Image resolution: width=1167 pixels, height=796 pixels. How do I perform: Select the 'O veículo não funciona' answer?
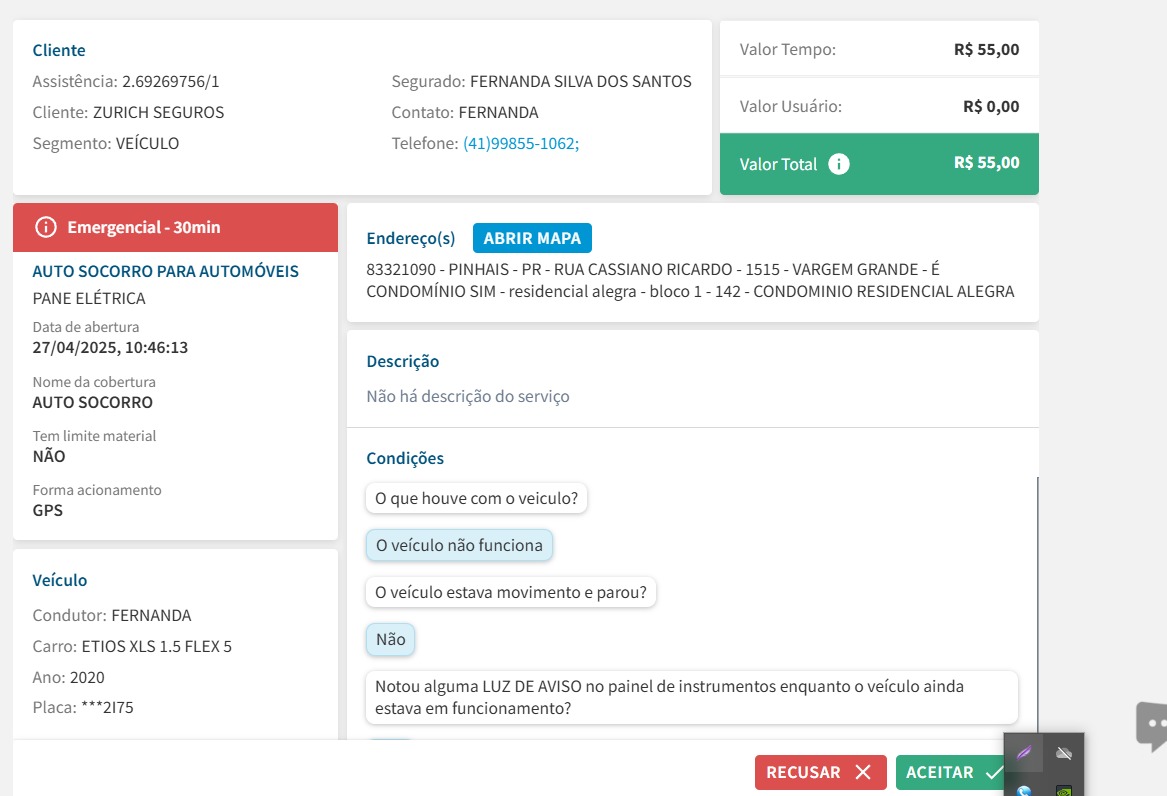tap(459, 545)
